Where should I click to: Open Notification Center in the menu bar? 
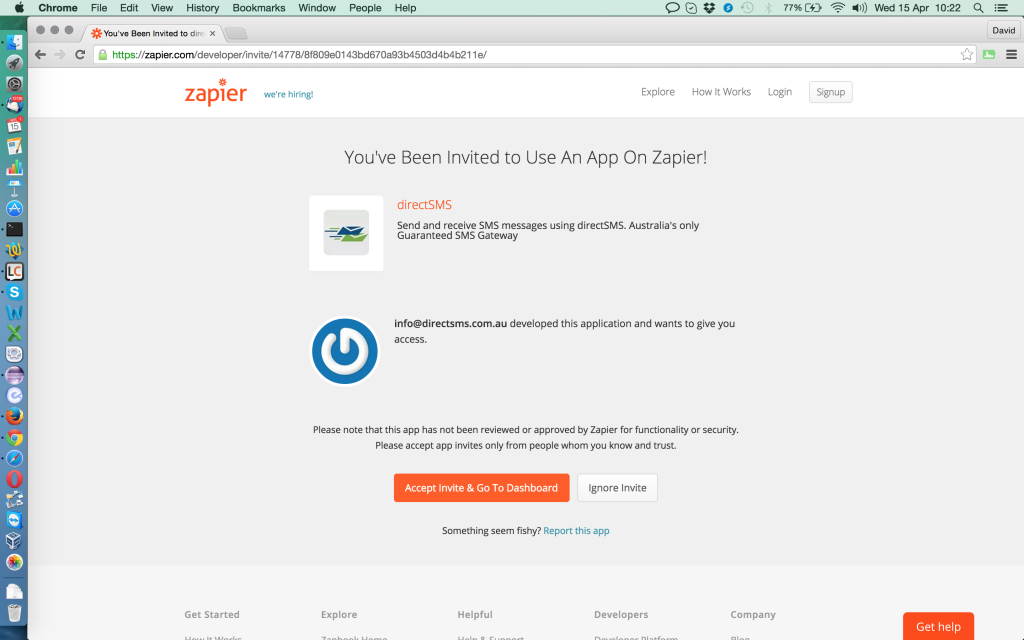point(1001,8)
